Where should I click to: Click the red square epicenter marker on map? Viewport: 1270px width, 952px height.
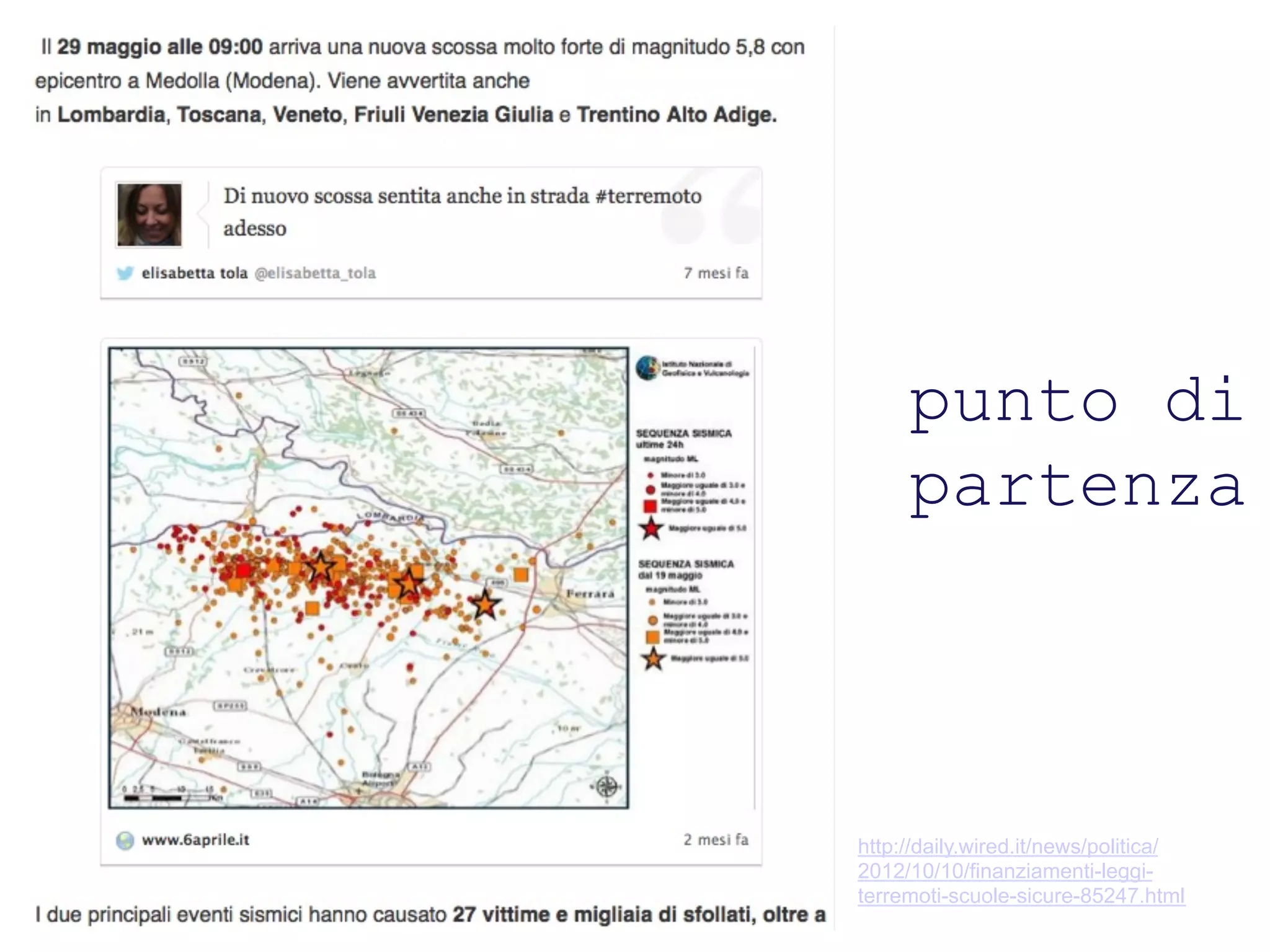pos(243,570)
